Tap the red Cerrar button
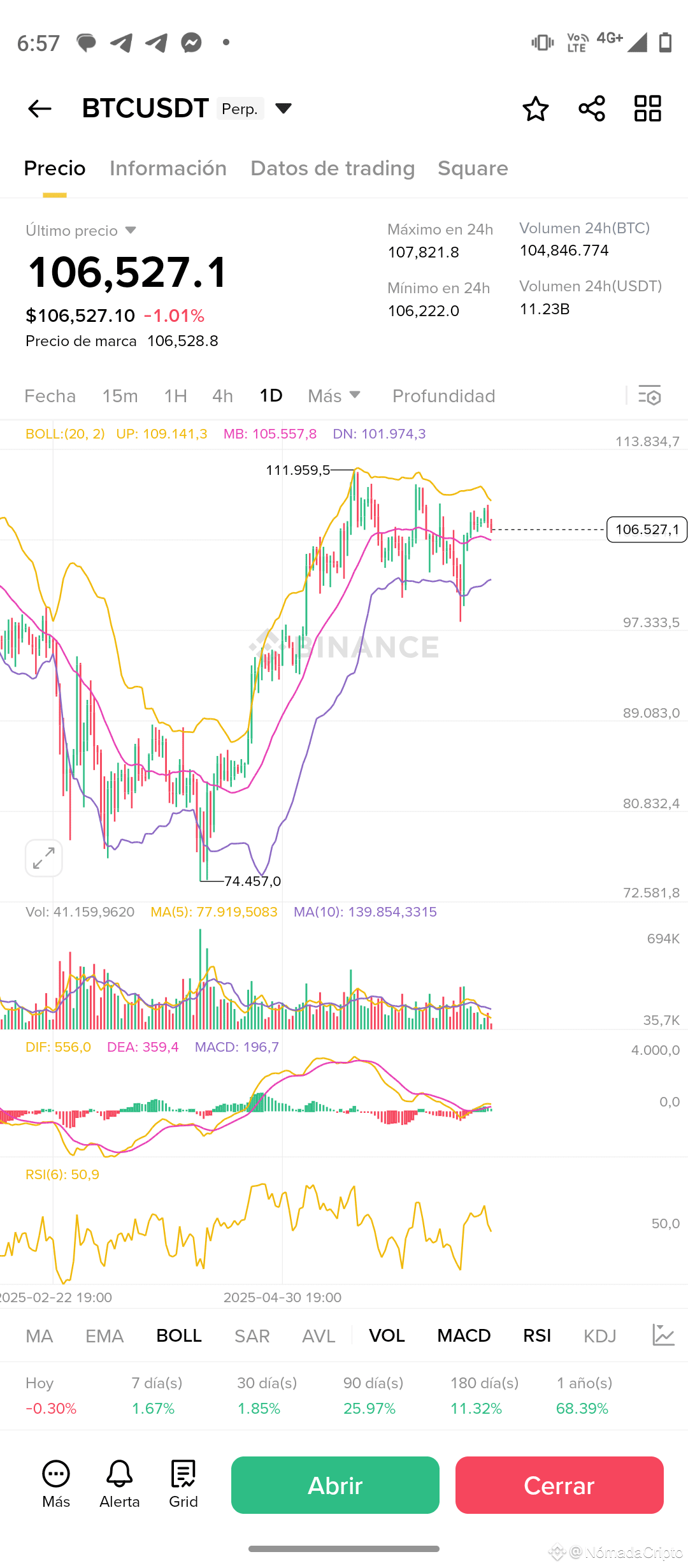 pos(559,1485)
